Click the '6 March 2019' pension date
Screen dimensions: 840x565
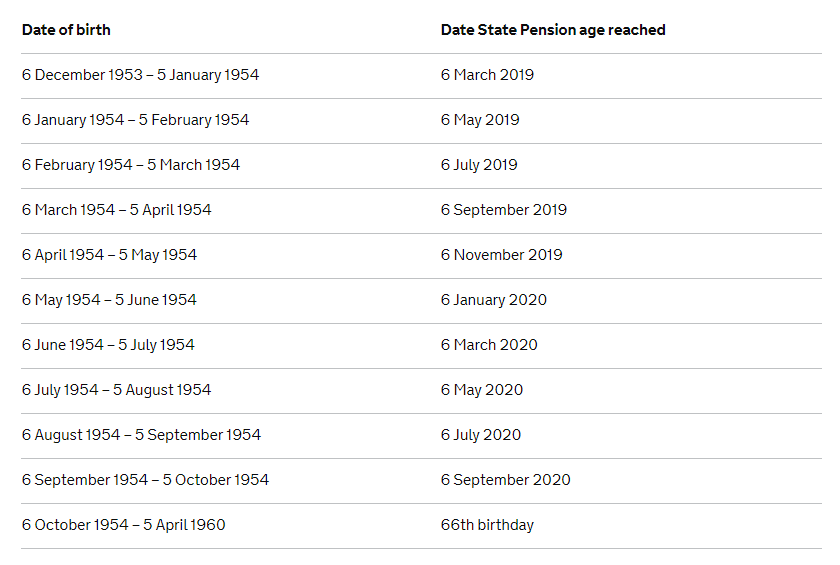[487, 75]
